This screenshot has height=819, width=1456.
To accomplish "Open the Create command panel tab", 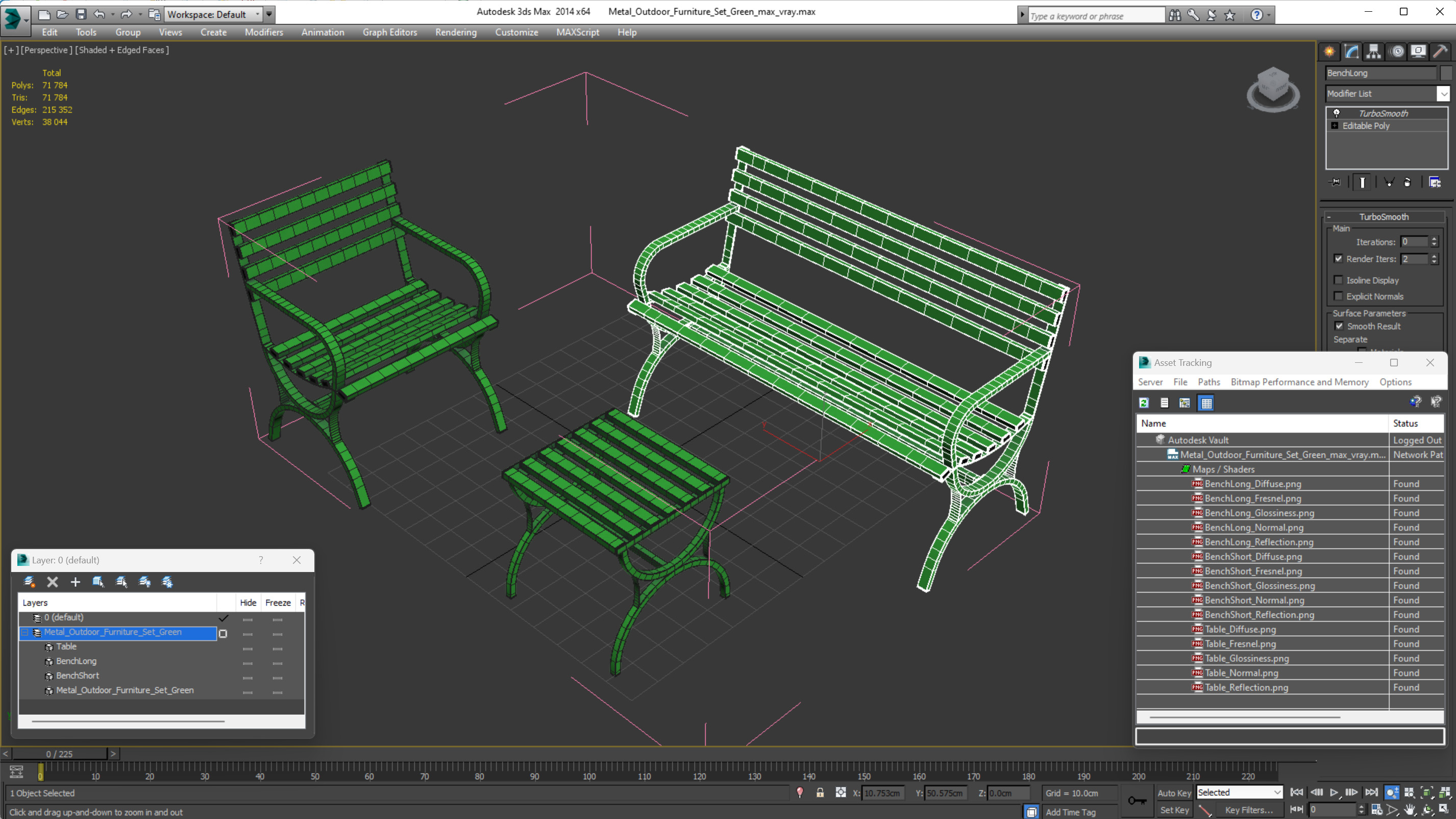I will 1329,52.
